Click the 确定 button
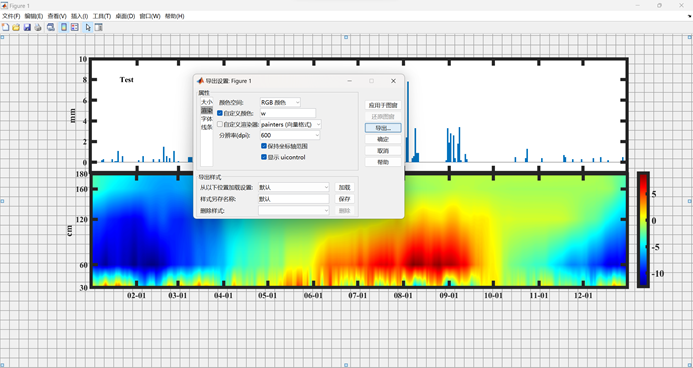 click(x=383, y=139)
